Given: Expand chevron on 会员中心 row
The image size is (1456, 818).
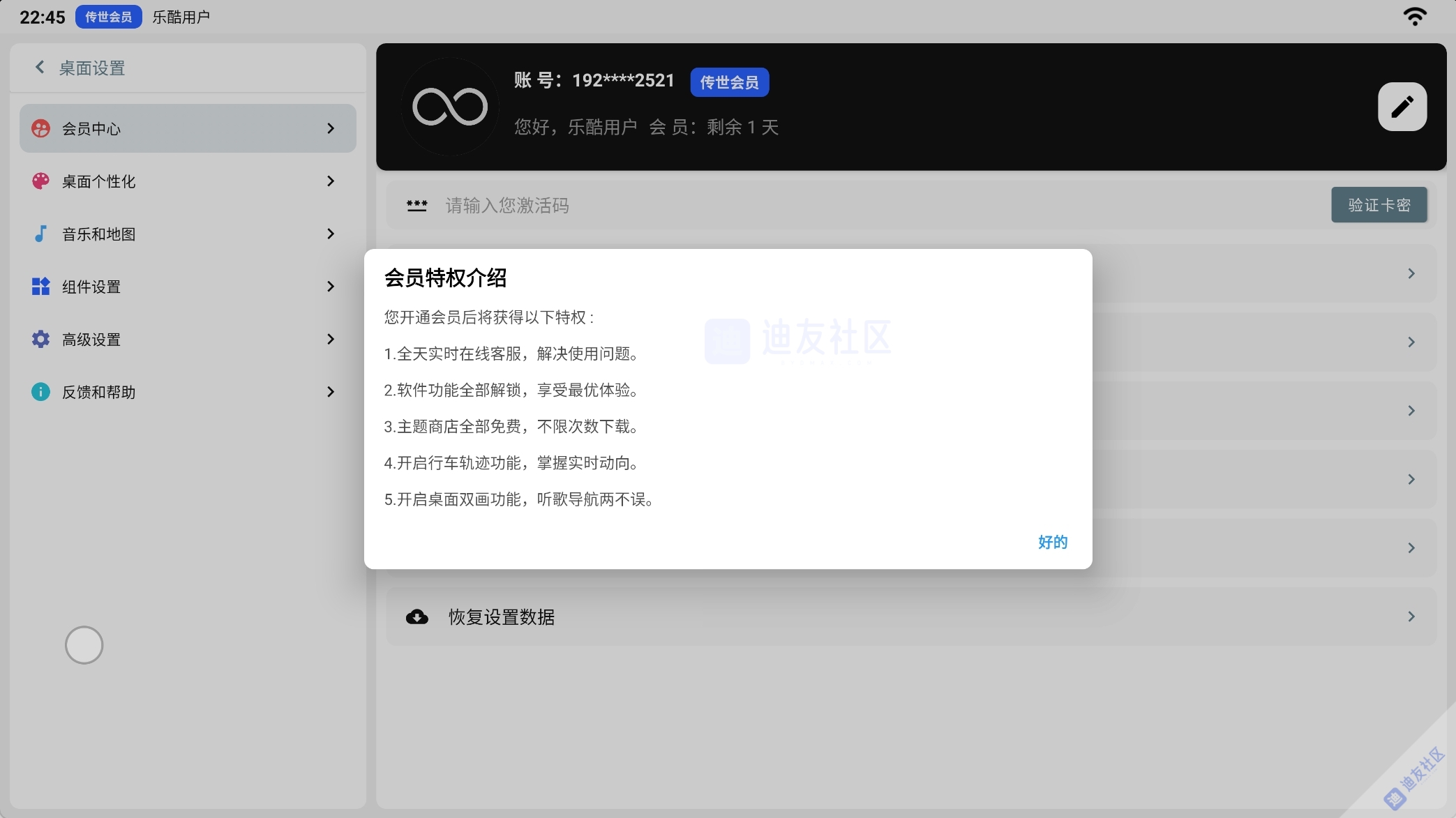Looking at the screenshot, I should click(x=331, y=128).
